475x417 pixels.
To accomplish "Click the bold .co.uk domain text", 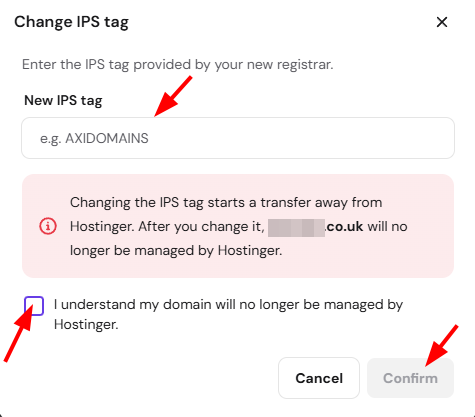I will 344,227.
